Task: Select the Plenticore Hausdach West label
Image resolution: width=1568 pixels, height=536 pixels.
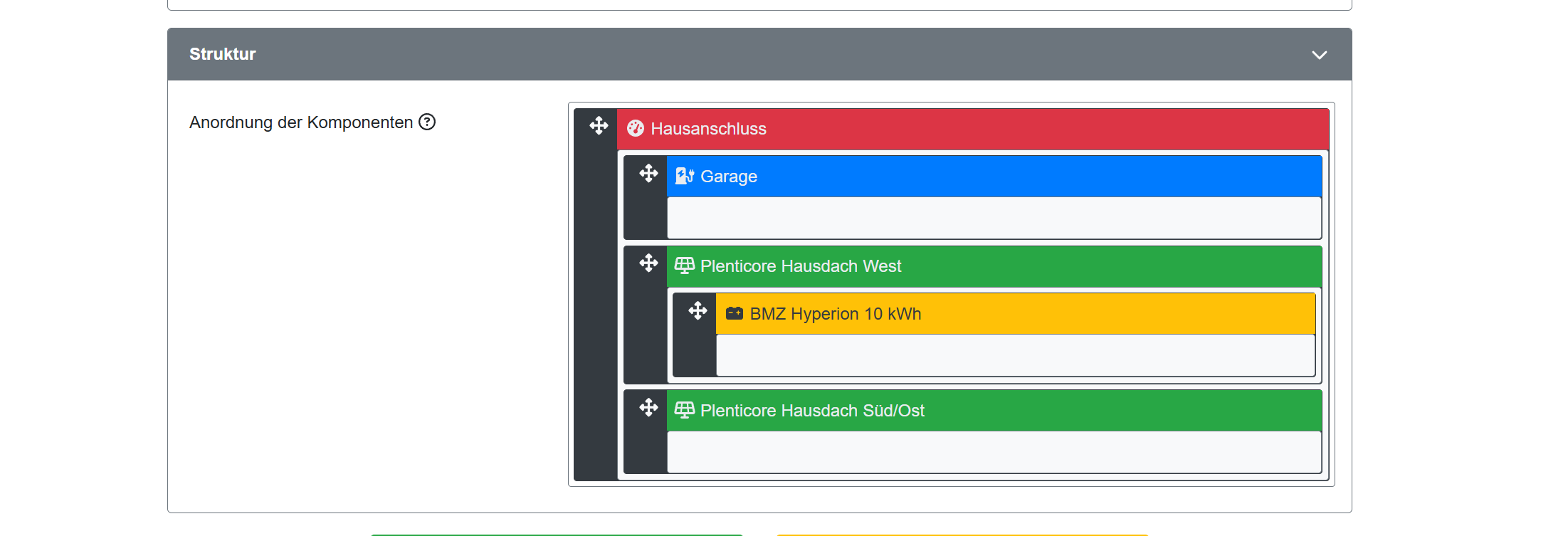Action: (801, 266)
